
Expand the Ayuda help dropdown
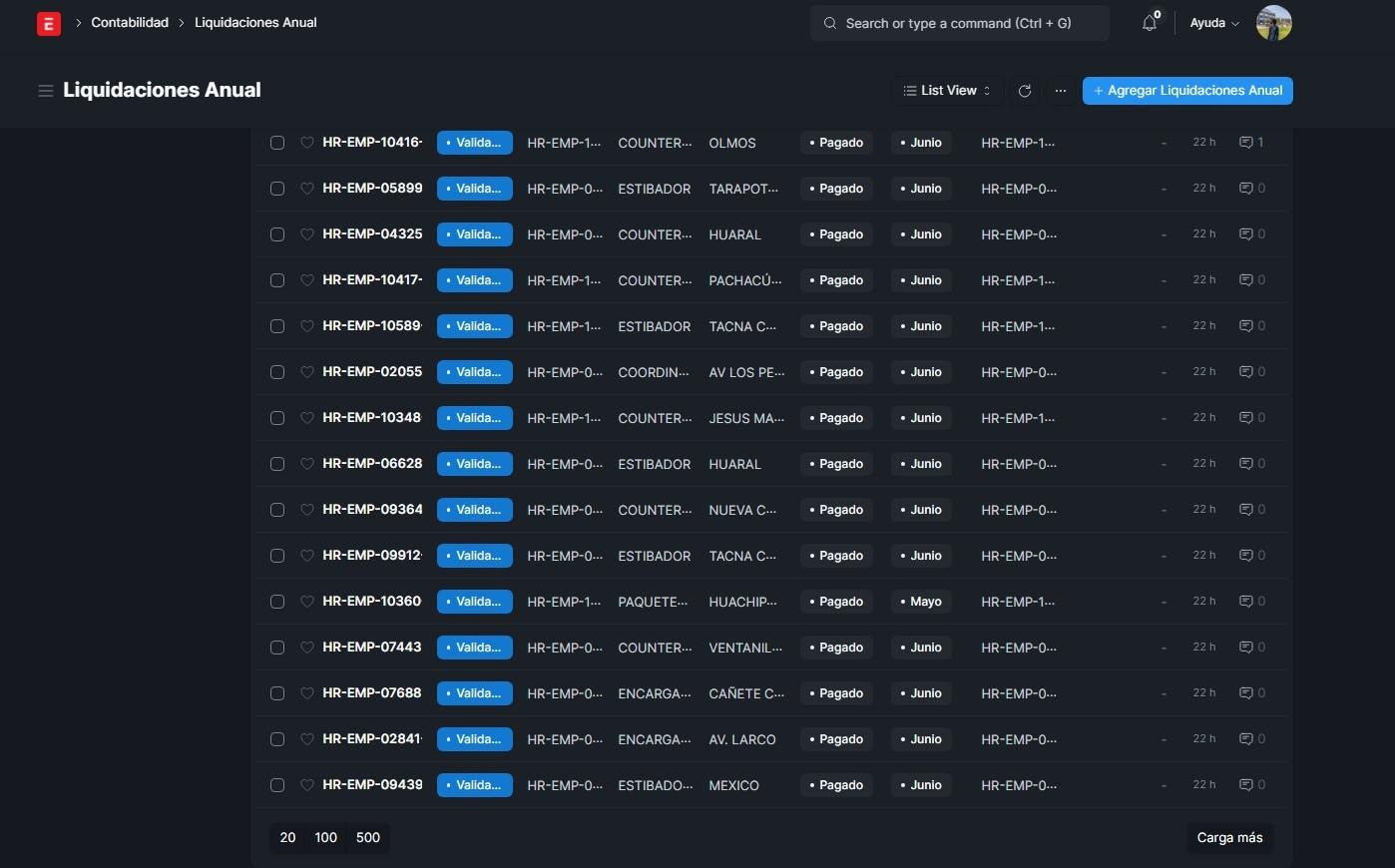(1213, 23)
